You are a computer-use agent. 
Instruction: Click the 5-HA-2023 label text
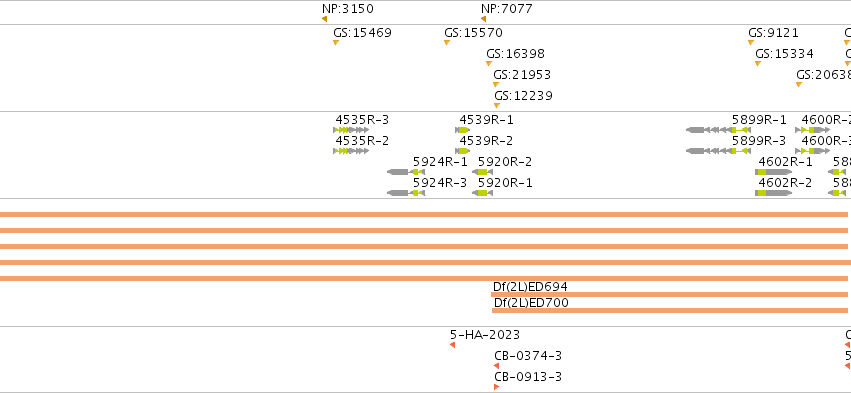coord(485,335)
